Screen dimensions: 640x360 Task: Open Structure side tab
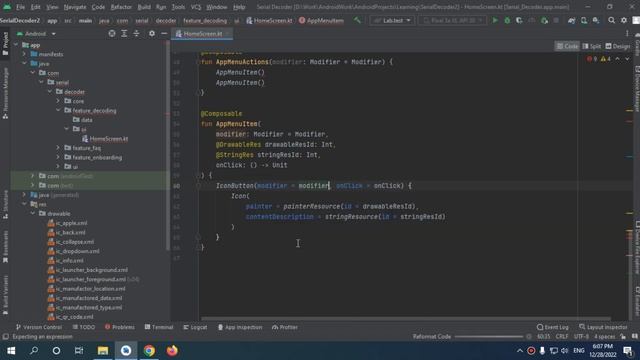click(5, 204)
